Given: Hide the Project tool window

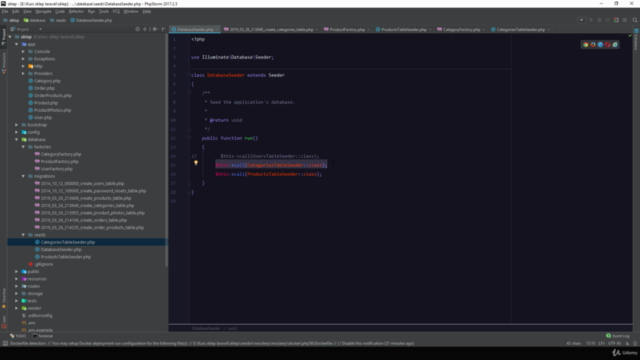Looking at the screenshot, I should (x=164, y=29).
